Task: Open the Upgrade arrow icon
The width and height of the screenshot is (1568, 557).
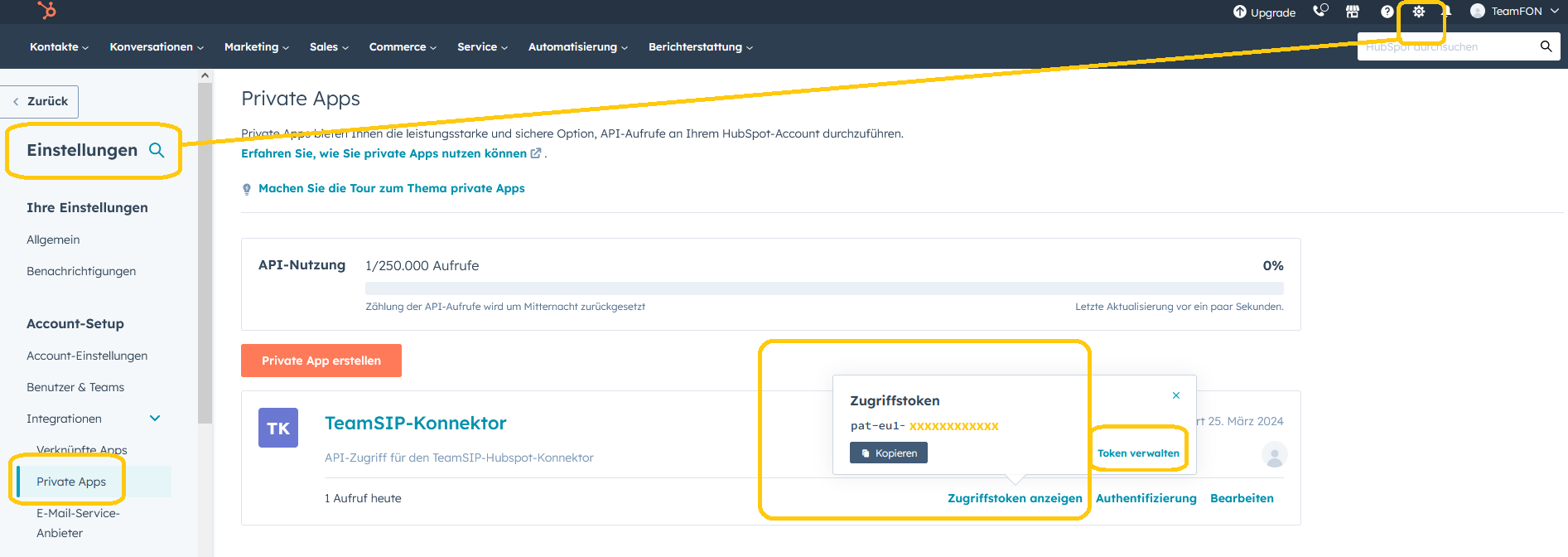Action: click(1239, 12)
